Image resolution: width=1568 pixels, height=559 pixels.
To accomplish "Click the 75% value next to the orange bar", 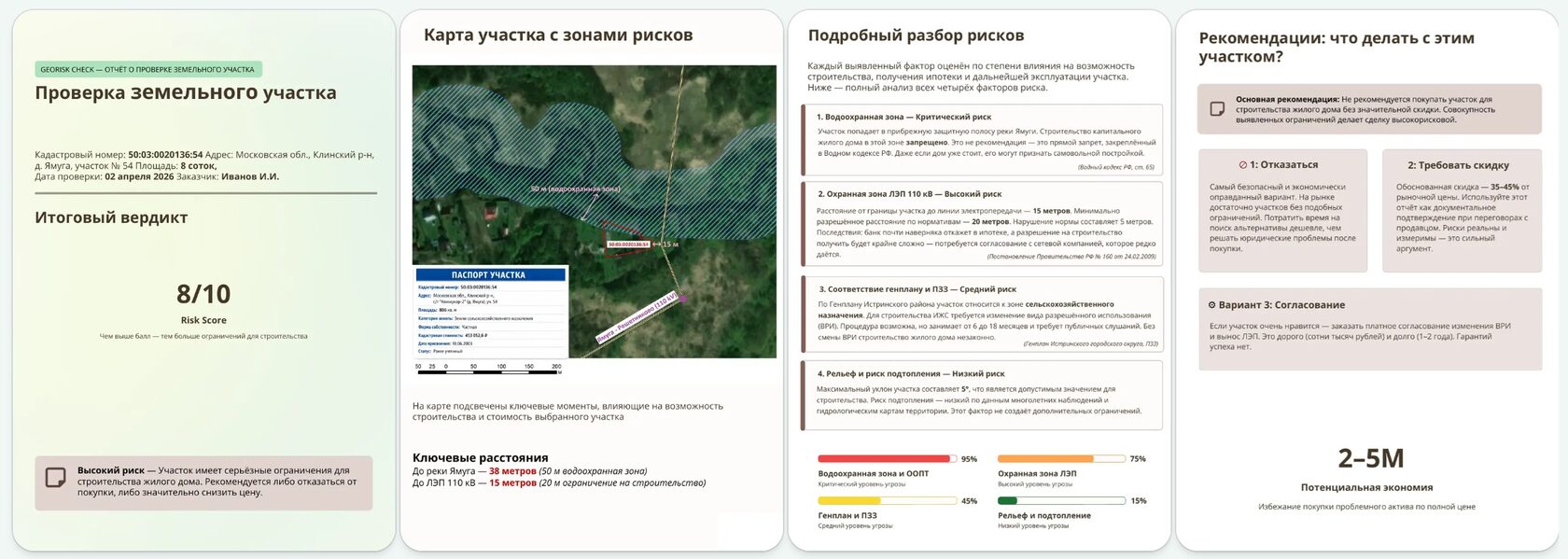I will [1138, 459].
